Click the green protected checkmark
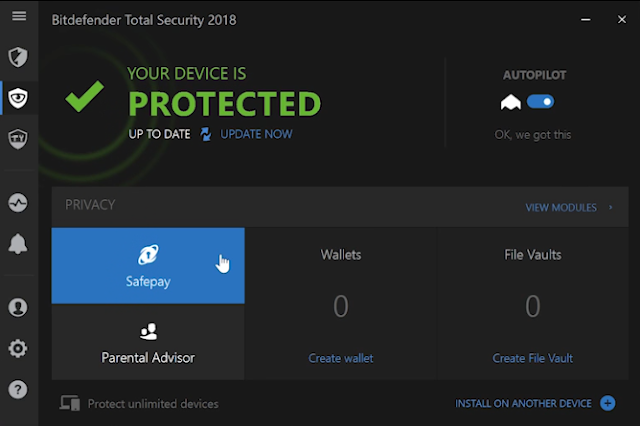 (84, 96)
